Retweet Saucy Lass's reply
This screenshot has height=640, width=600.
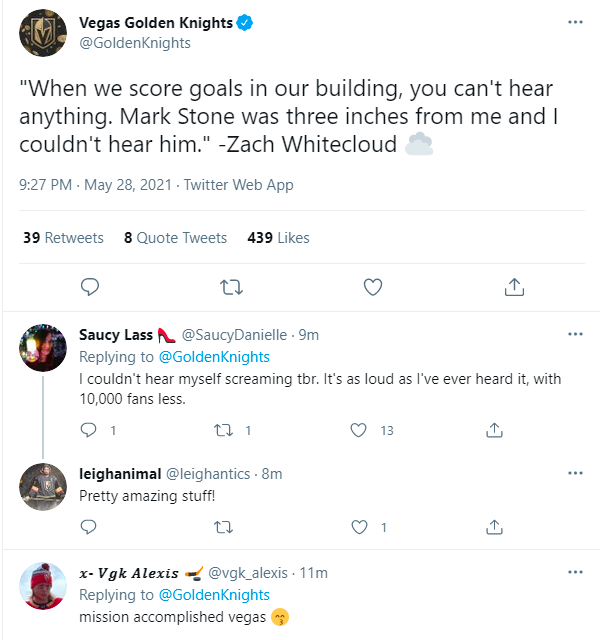pyautogui.click(x=224, y=430)
